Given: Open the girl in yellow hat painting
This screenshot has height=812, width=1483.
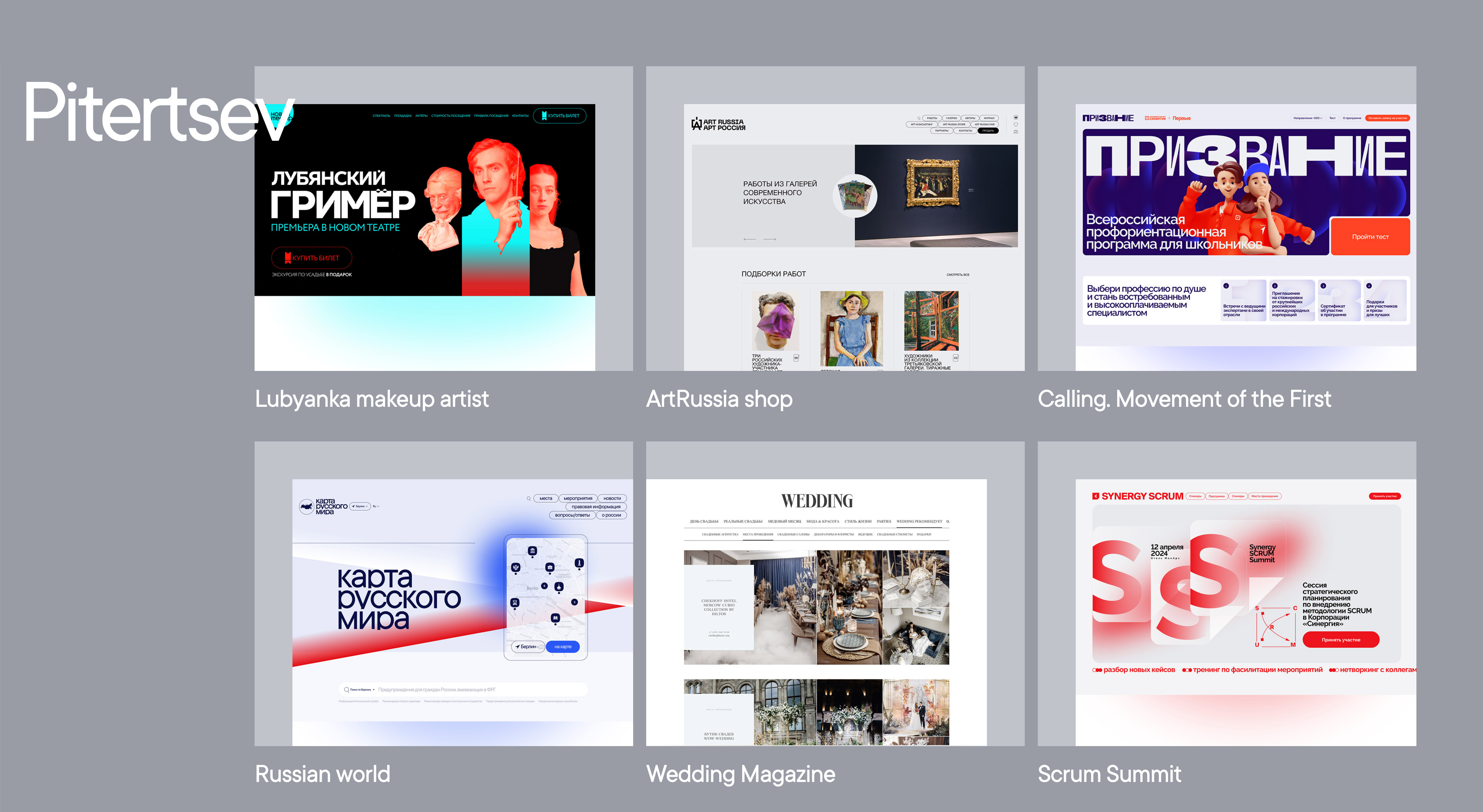Looking at the screenshot, I should click(851, 328).
